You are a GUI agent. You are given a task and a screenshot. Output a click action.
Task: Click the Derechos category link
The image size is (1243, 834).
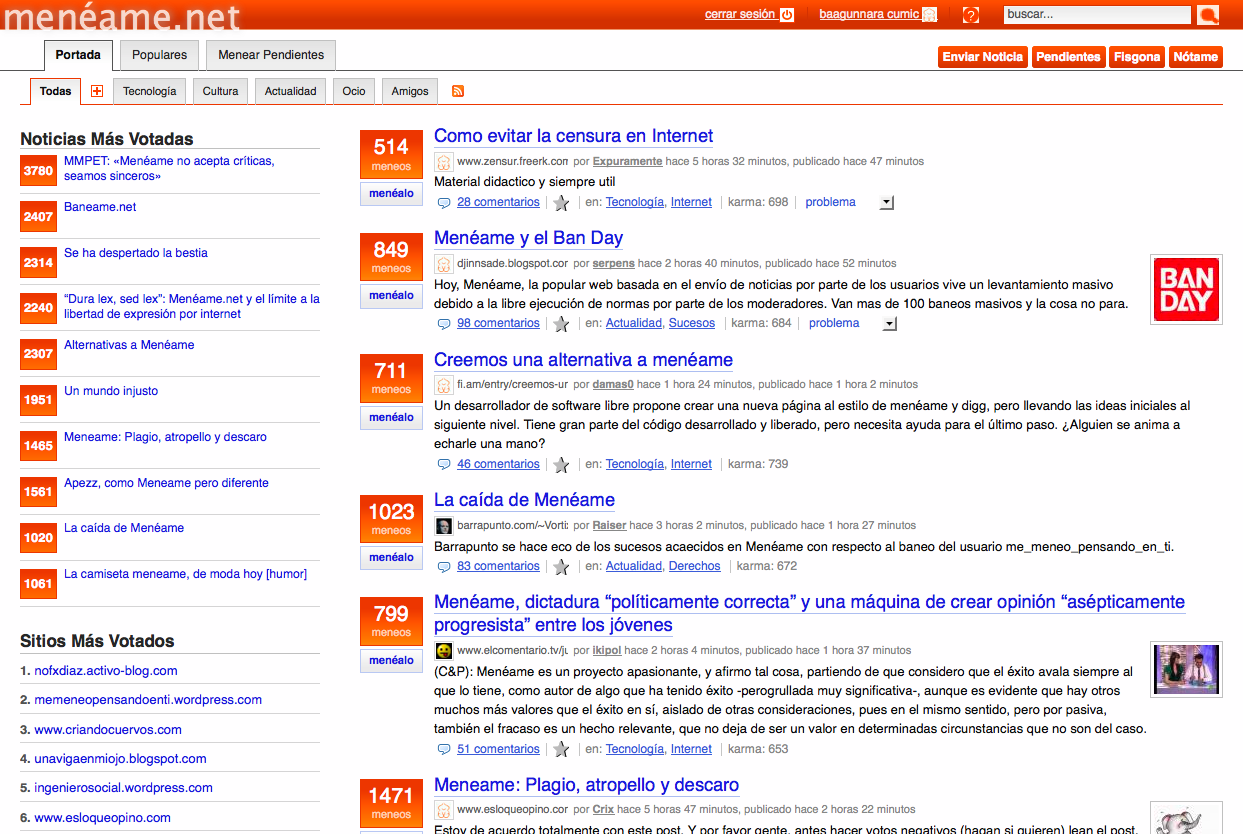[x=695, y=566]
